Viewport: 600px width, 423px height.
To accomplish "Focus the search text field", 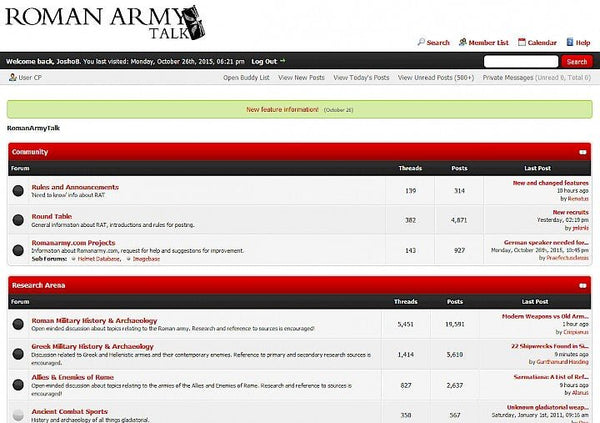I will tap(521, 61).
